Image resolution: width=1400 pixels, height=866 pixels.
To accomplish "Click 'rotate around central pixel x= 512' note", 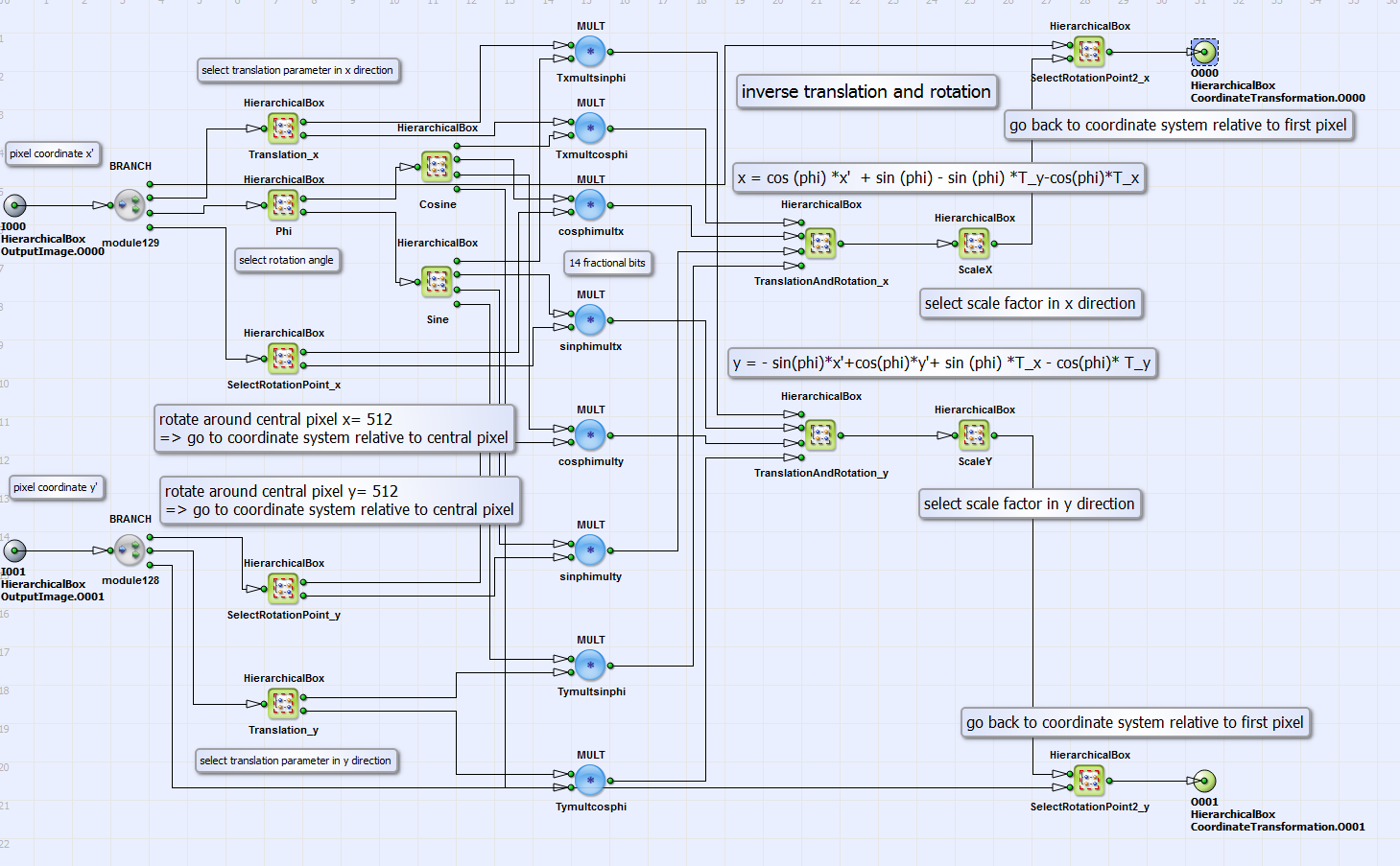I will 334,429.
